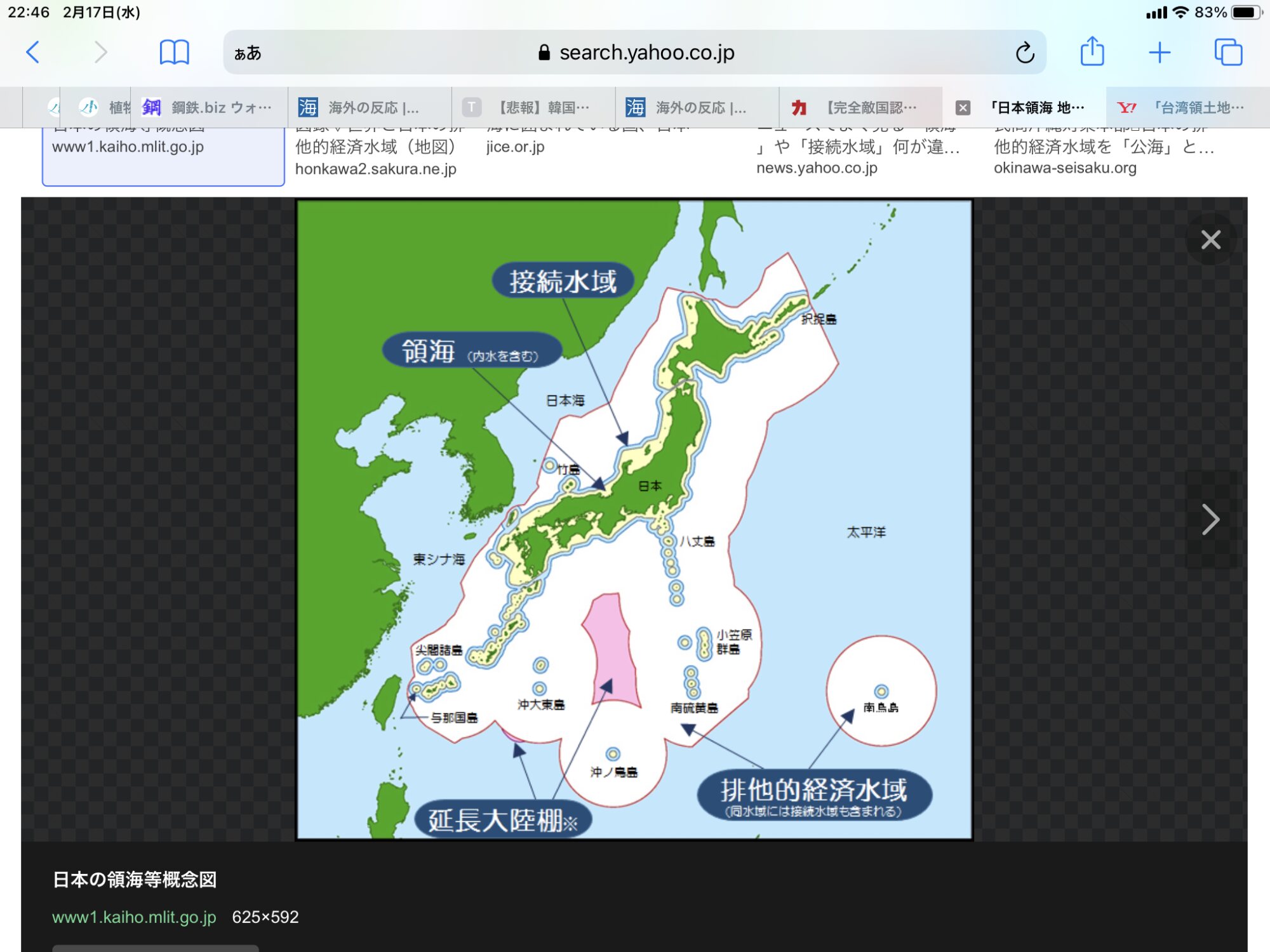
Task: Open the share sheet icon
Action: [1092, 52]
